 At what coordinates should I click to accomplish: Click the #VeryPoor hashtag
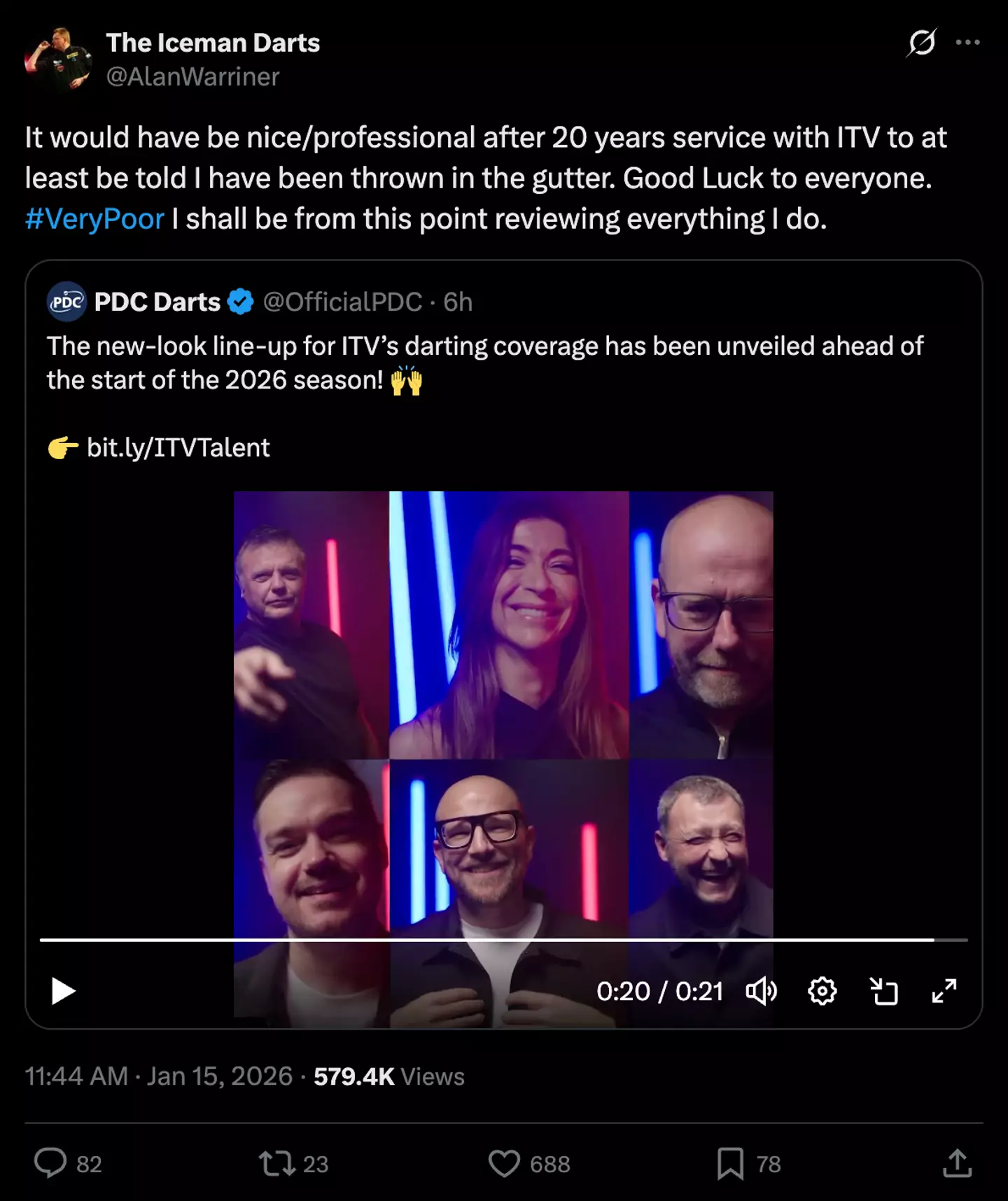(x=94, y=219)
